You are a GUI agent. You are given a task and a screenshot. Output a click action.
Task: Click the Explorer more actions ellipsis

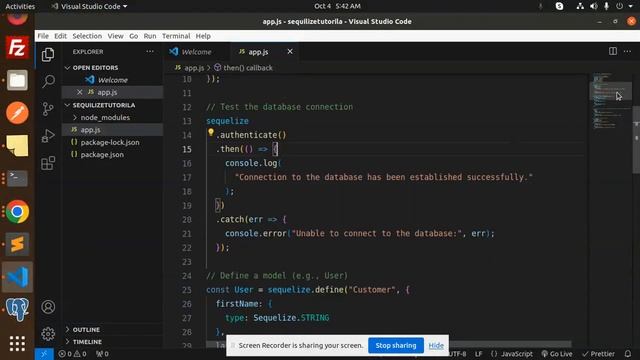150,52
